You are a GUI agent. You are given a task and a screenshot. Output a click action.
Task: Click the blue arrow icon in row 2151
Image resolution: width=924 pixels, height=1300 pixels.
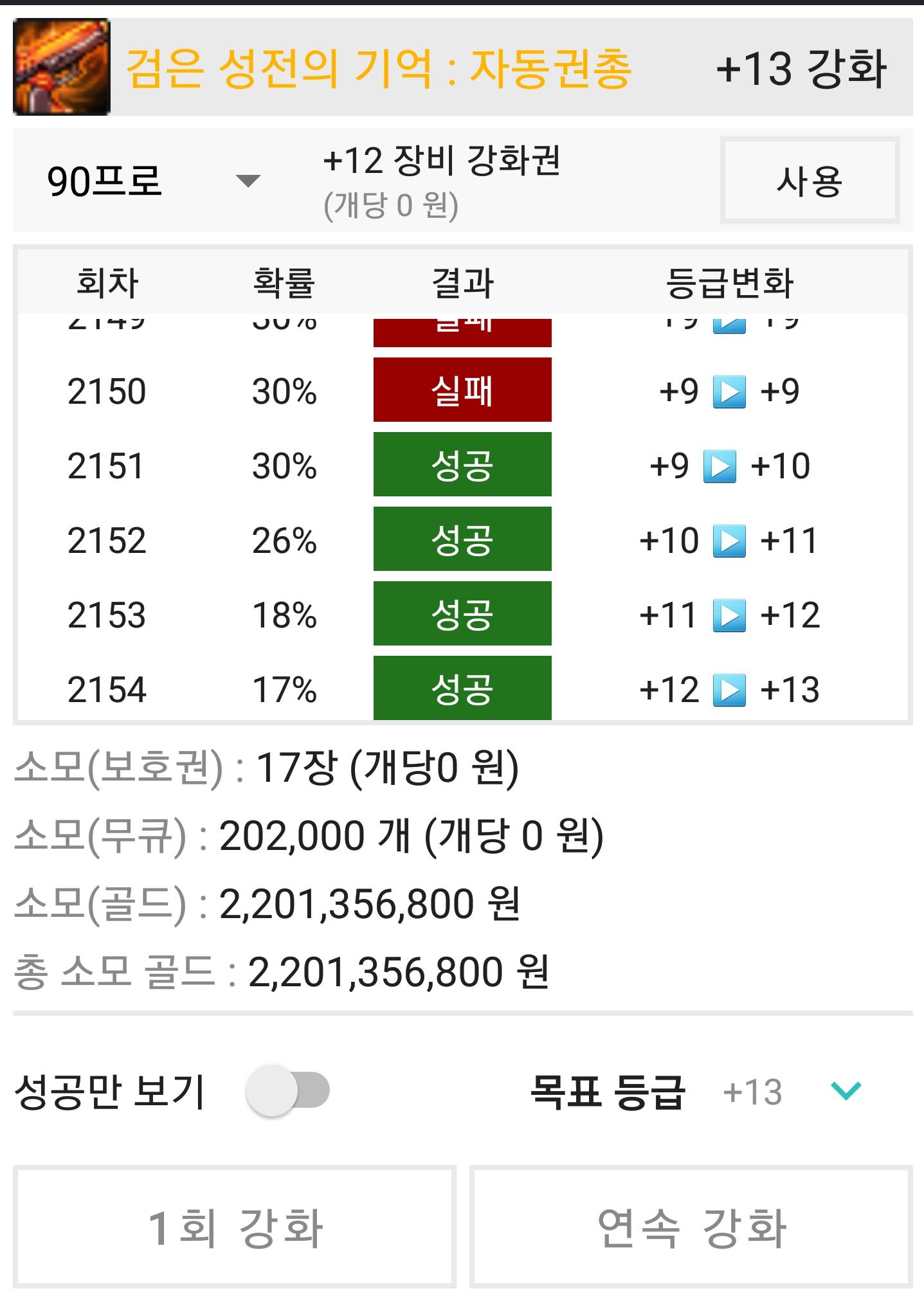click(720, 466)
